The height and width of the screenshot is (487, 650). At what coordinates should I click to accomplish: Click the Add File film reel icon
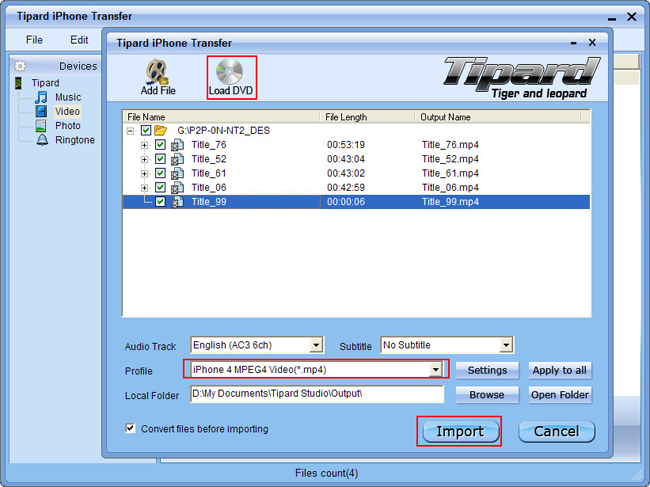click(156, 71)
